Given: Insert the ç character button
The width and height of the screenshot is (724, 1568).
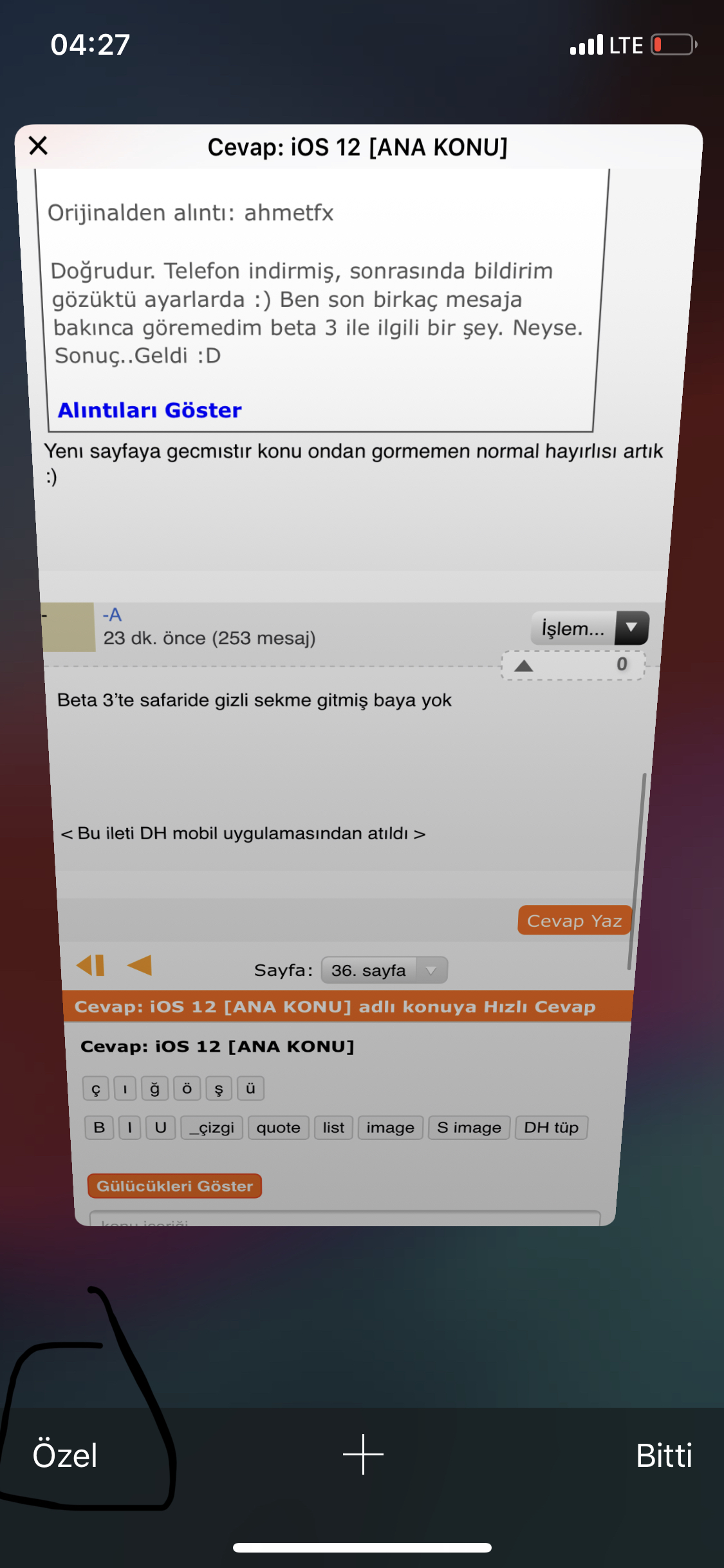Looking at the screenshot, I should click(x=96, y=1088).
